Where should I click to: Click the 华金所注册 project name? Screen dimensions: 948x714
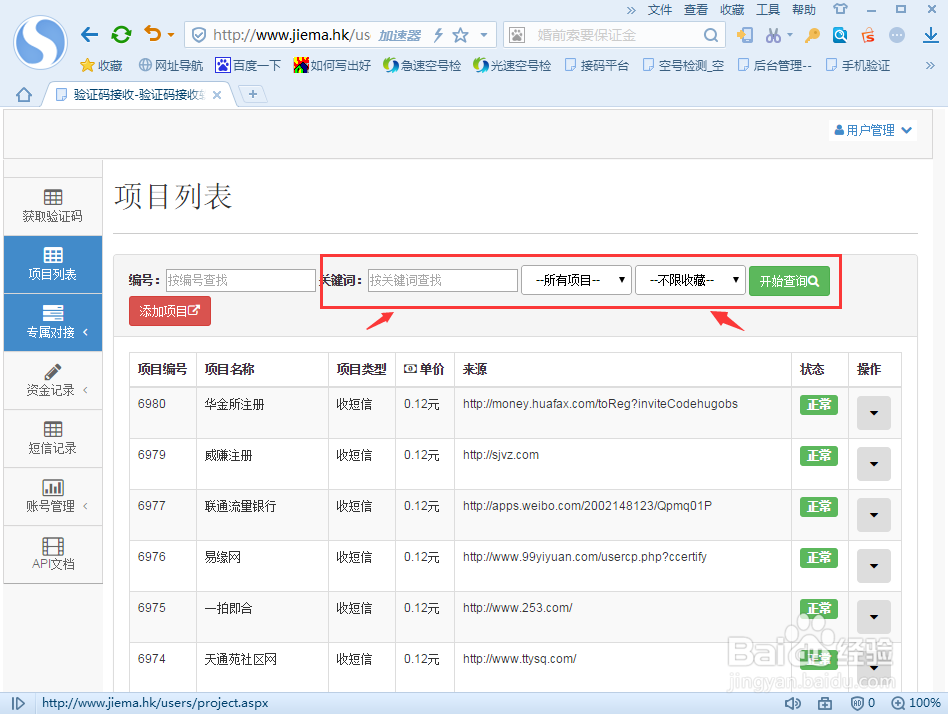pyautogui.click(x=235, y=404)
